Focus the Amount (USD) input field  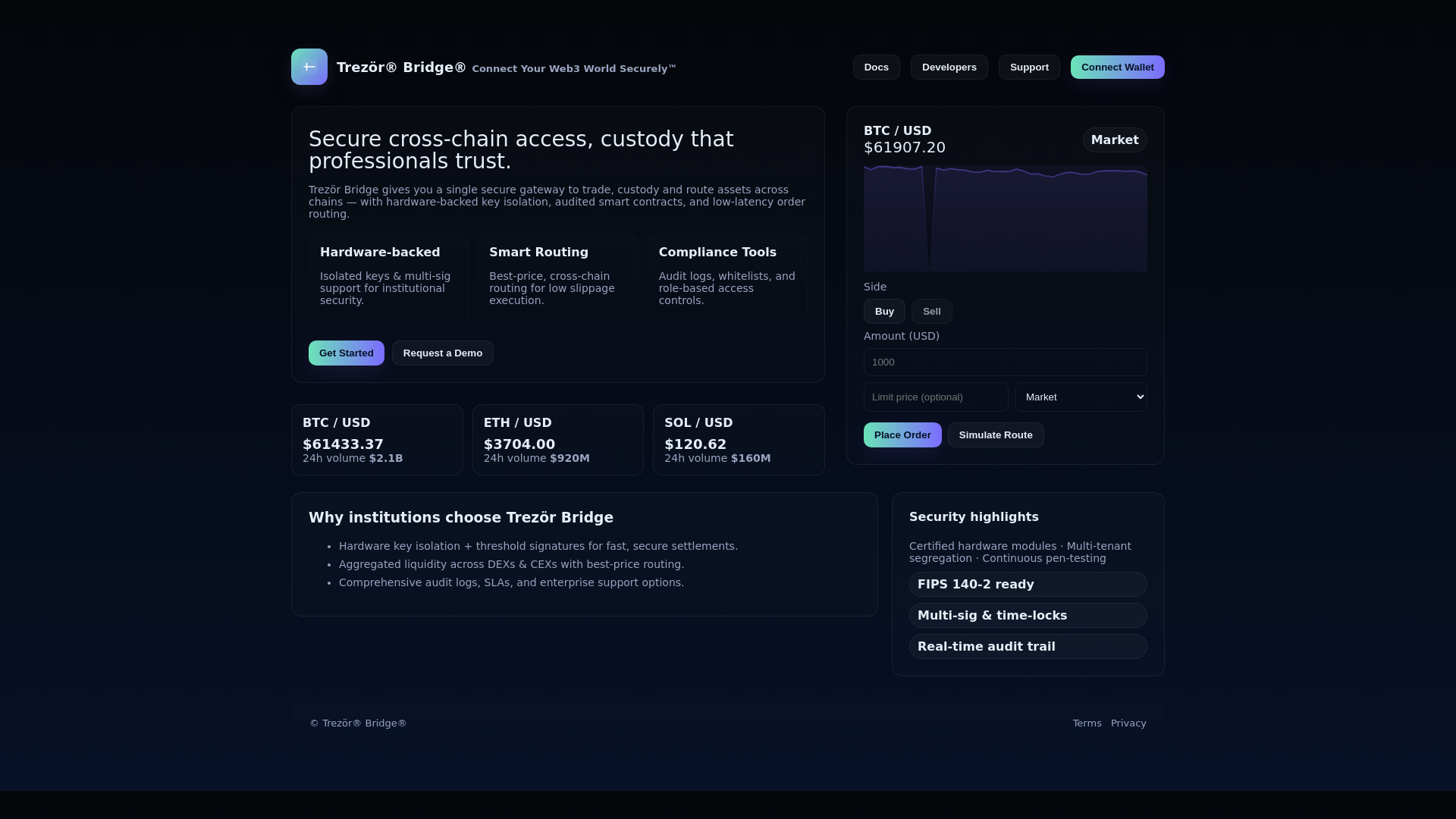click(1005, 362)
